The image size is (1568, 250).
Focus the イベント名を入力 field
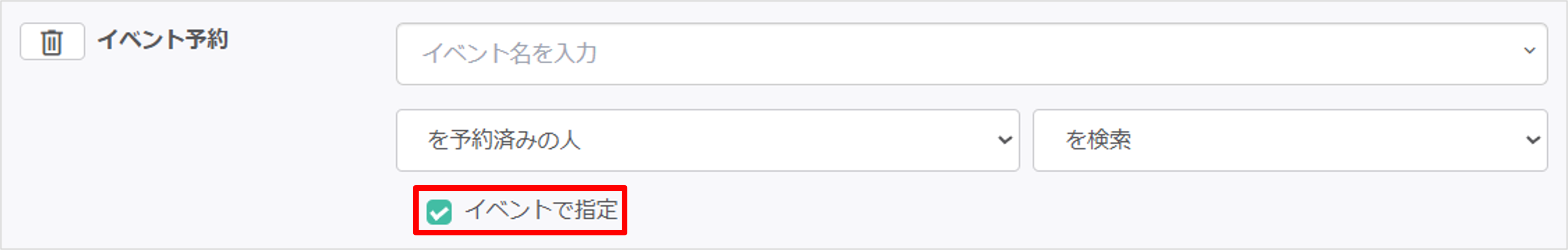coord(970,54)
